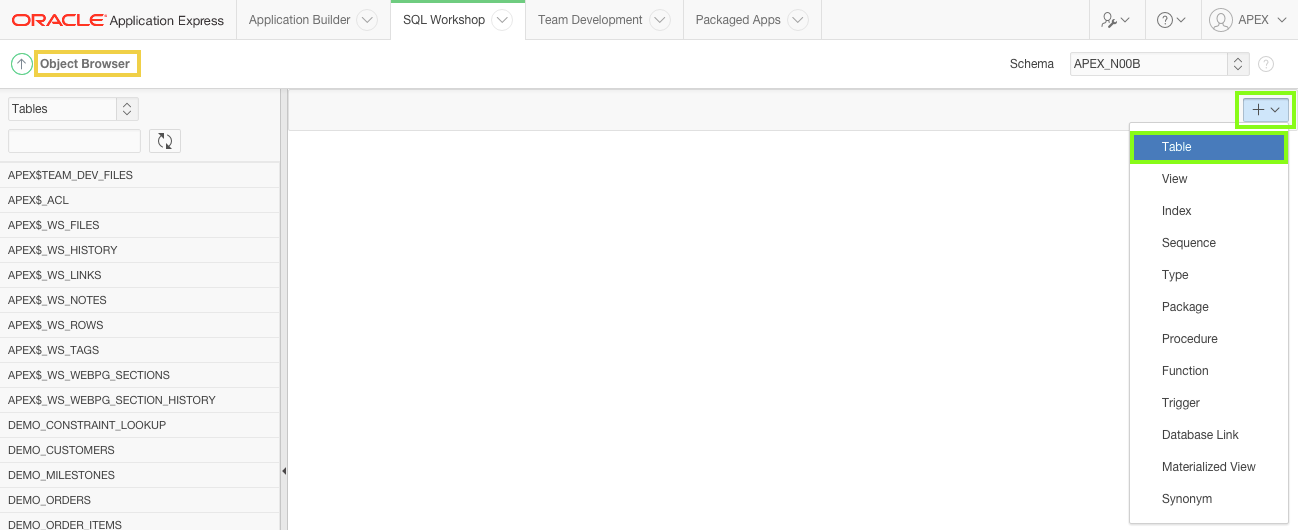Select the APEX$TEAM_DEV_FILES table
1298x530 pixels.
pyautogui.click(x=140, y=175)
